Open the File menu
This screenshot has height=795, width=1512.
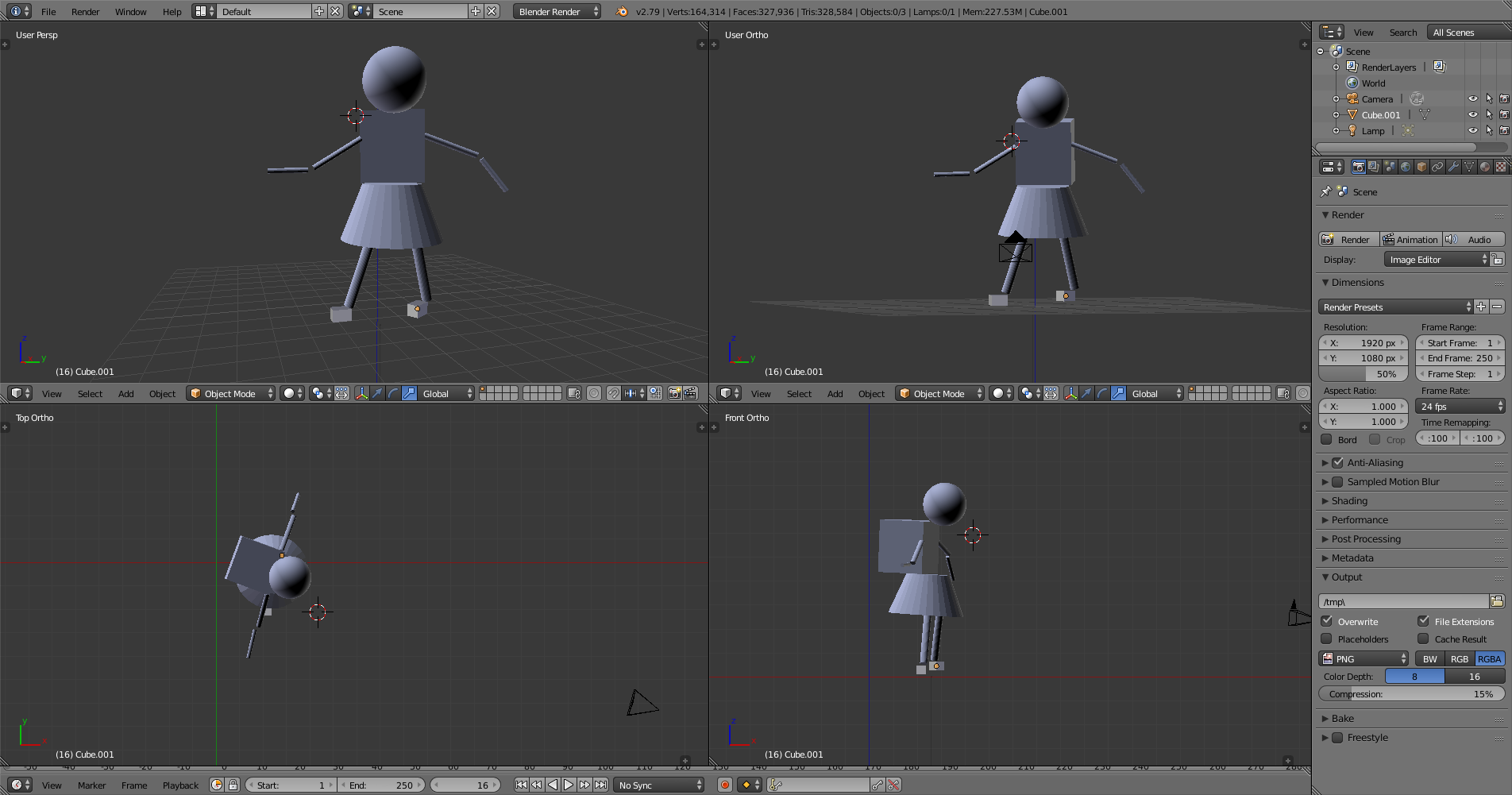click(48, 11)
